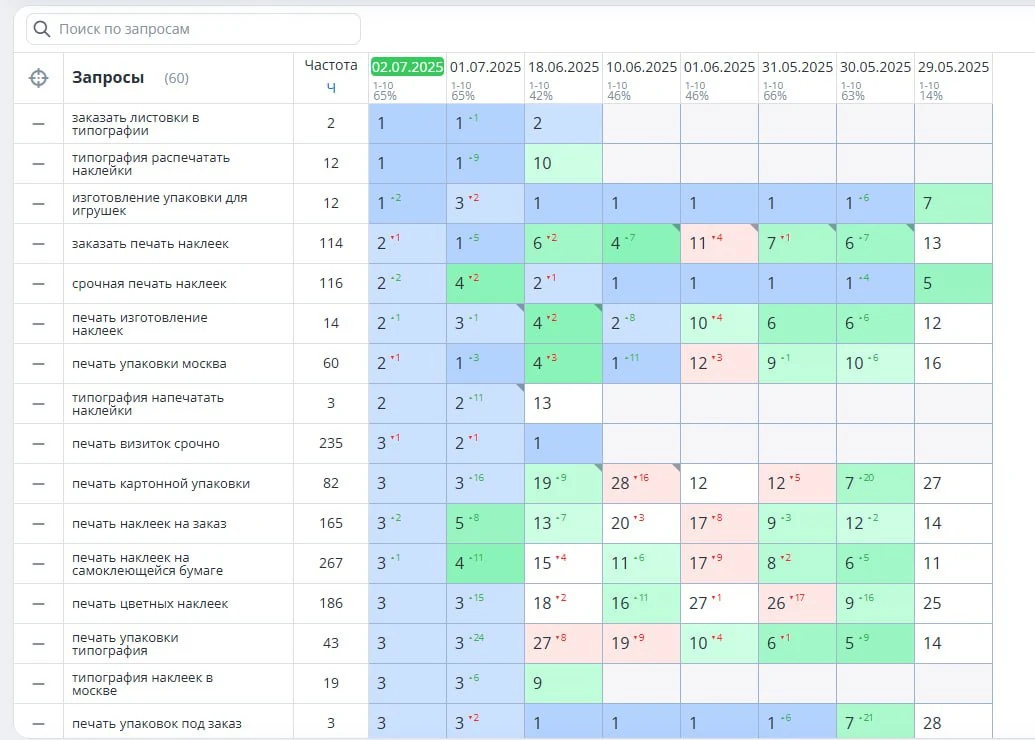Click the dash icon for 'срочная печать наклеек'
This screenshot has width=1035, height=740.
point(38,284)
